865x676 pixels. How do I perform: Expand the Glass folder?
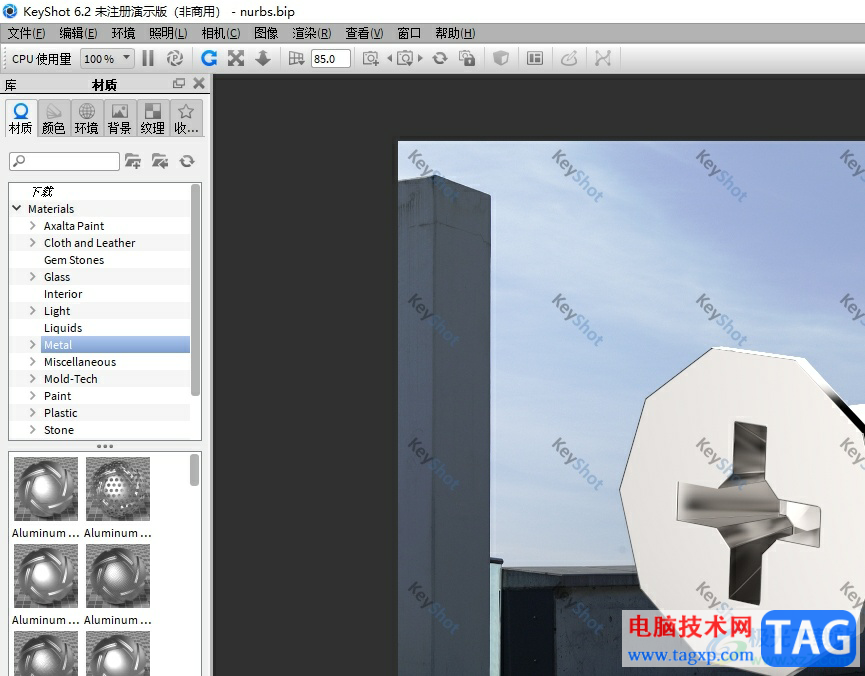pos(33,277)
